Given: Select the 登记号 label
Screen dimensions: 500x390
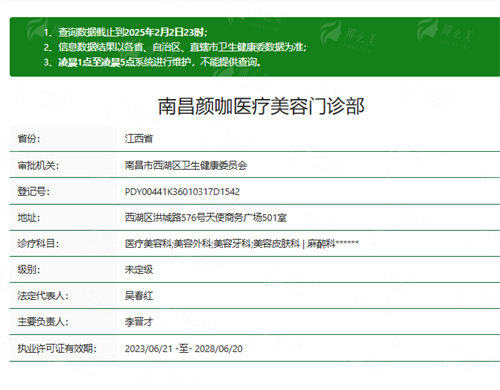Looking at the screenshot, I should [33, 191].
